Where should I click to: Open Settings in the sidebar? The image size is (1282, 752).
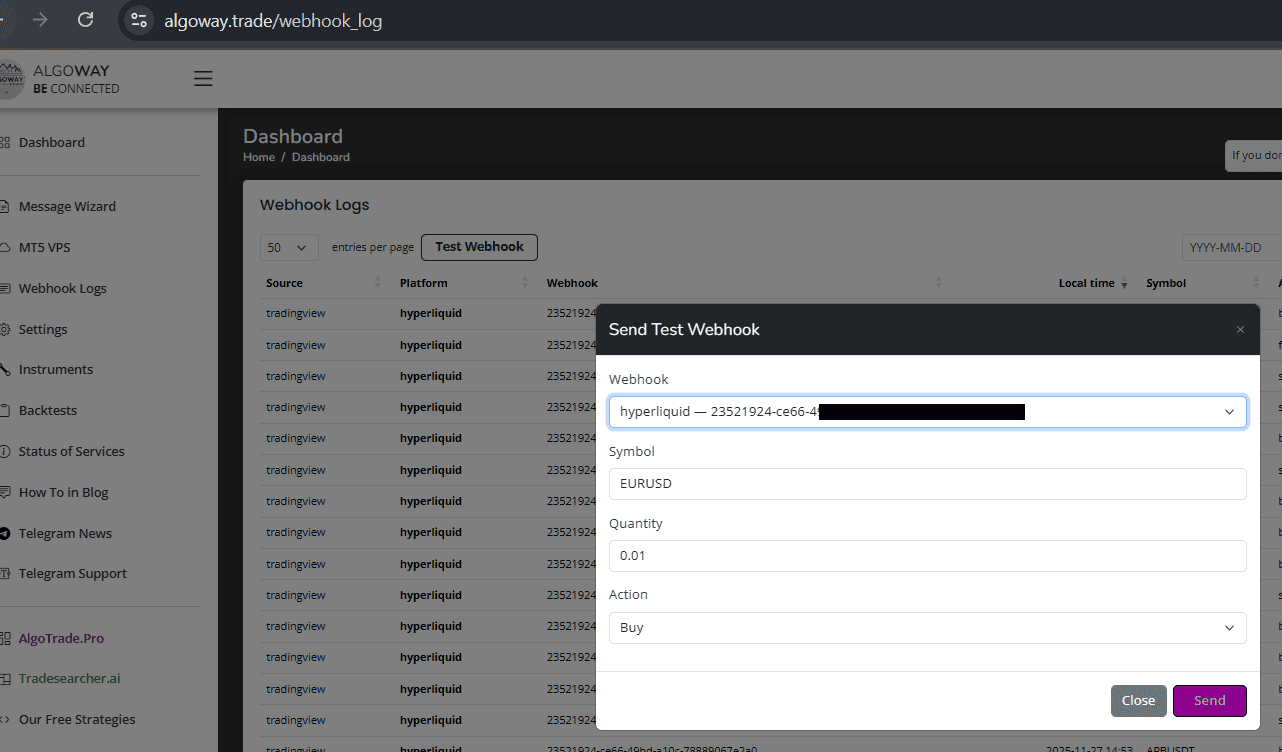point(43,329)
